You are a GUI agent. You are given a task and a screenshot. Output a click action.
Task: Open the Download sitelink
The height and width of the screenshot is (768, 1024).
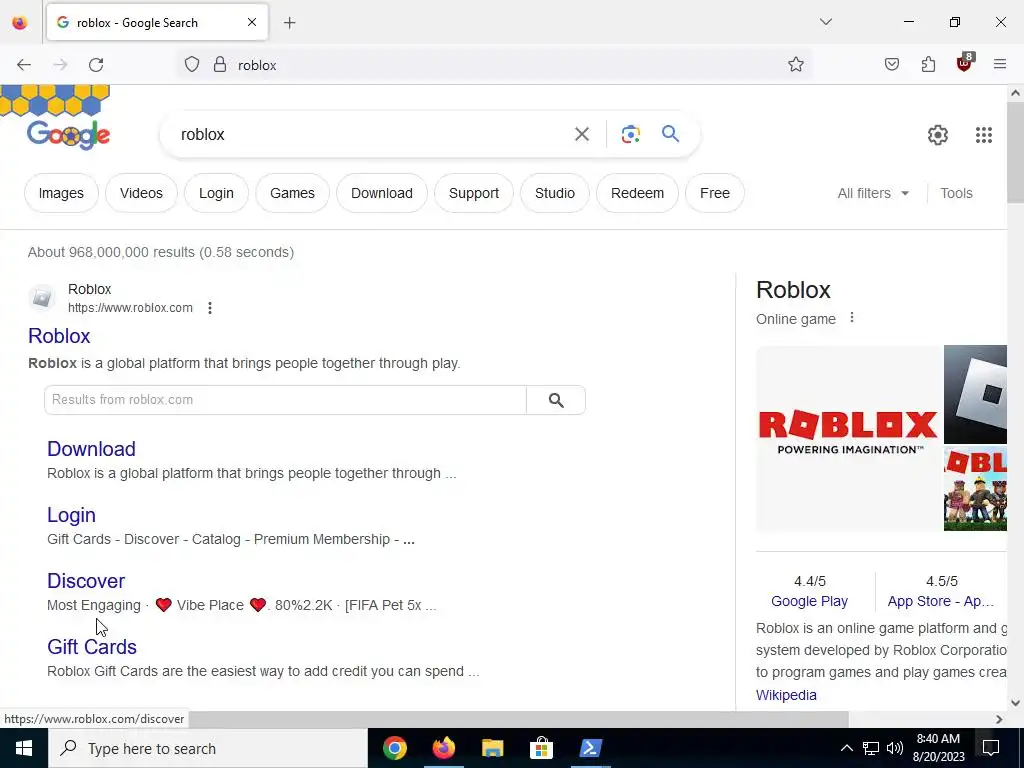(91, 449)
